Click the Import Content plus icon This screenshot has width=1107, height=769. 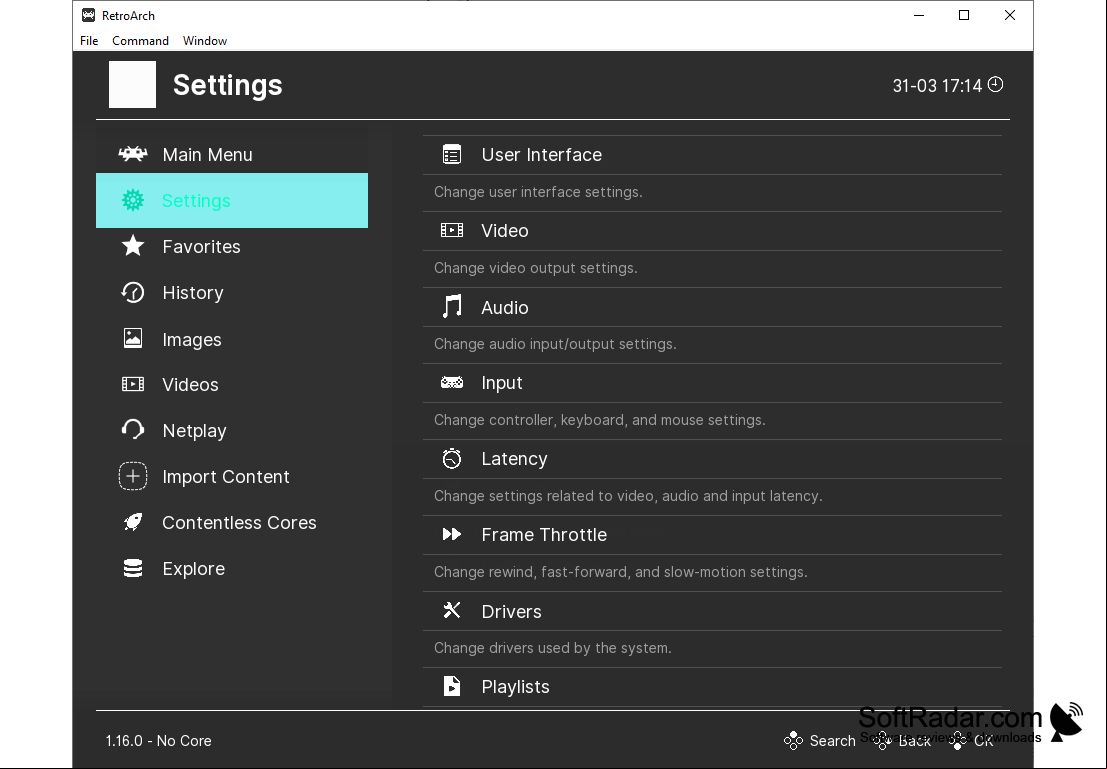point(133,476)
